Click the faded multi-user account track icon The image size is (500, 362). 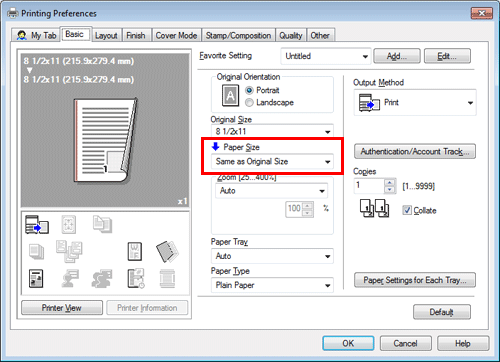point(102,279)
